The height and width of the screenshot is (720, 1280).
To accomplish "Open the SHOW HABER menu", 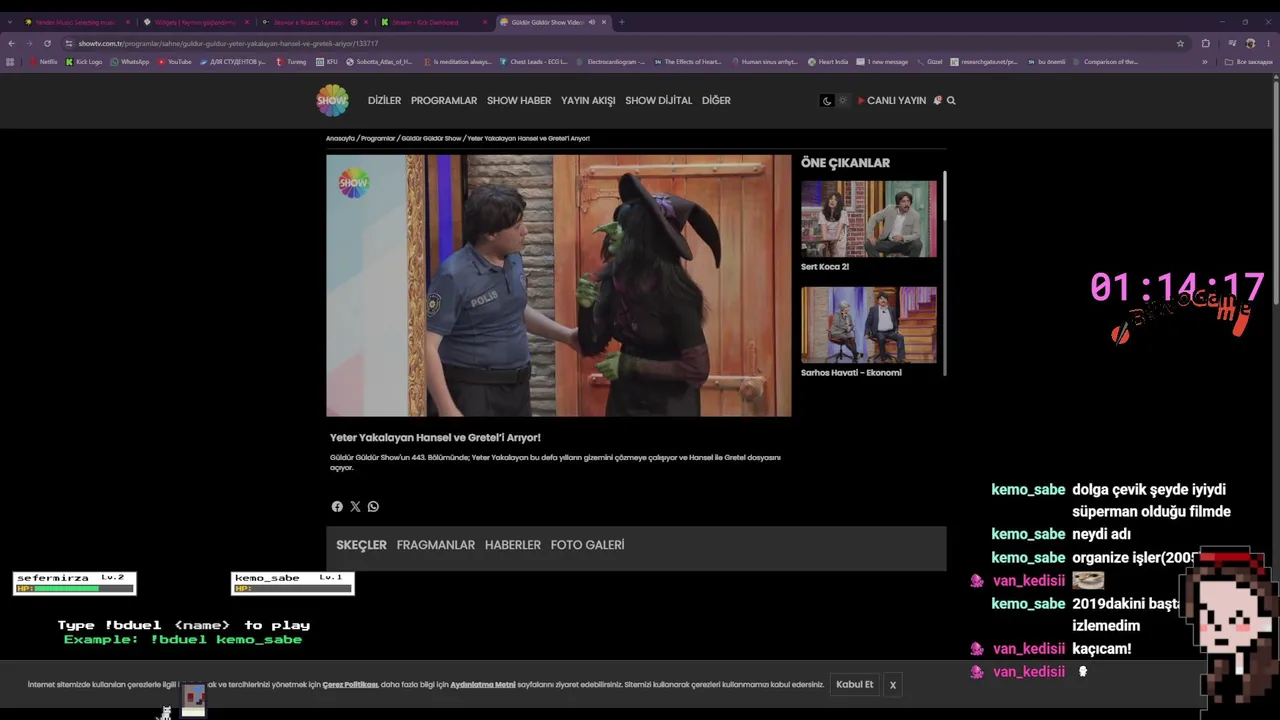I will pyautogui.click(x=519, y=101).
